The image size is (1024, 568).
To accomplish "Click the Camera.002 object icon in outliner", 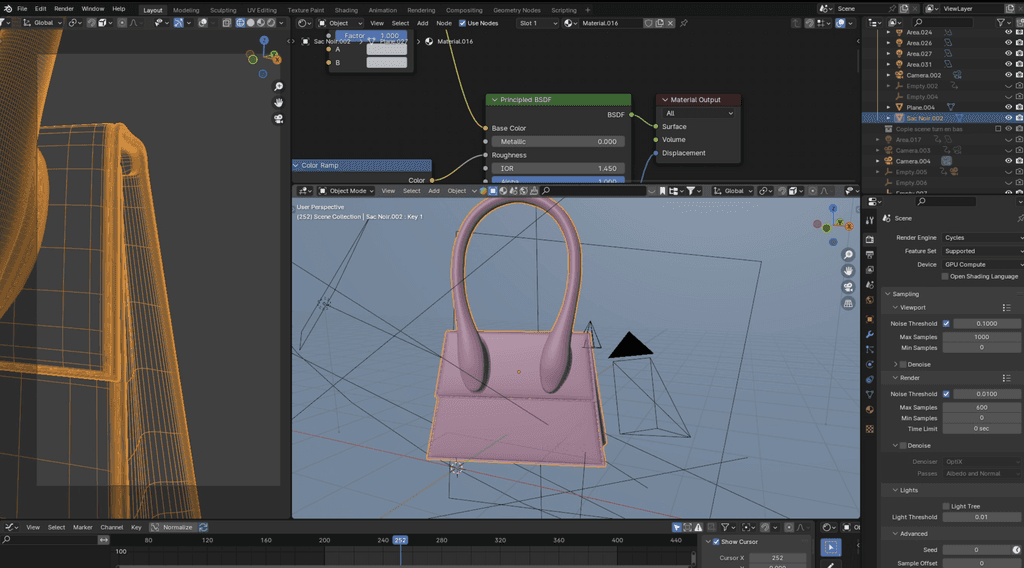I will pos(899,75).
